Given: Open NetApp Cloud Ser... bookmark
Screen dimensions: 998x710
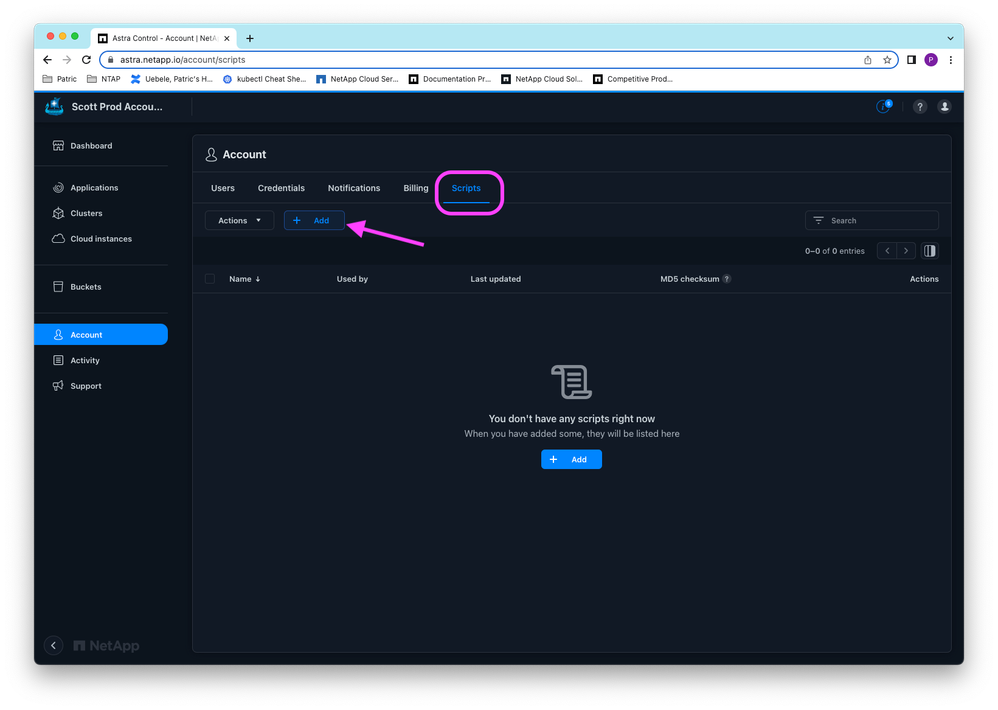Looking at the screenshot, I should click(357, 79).
